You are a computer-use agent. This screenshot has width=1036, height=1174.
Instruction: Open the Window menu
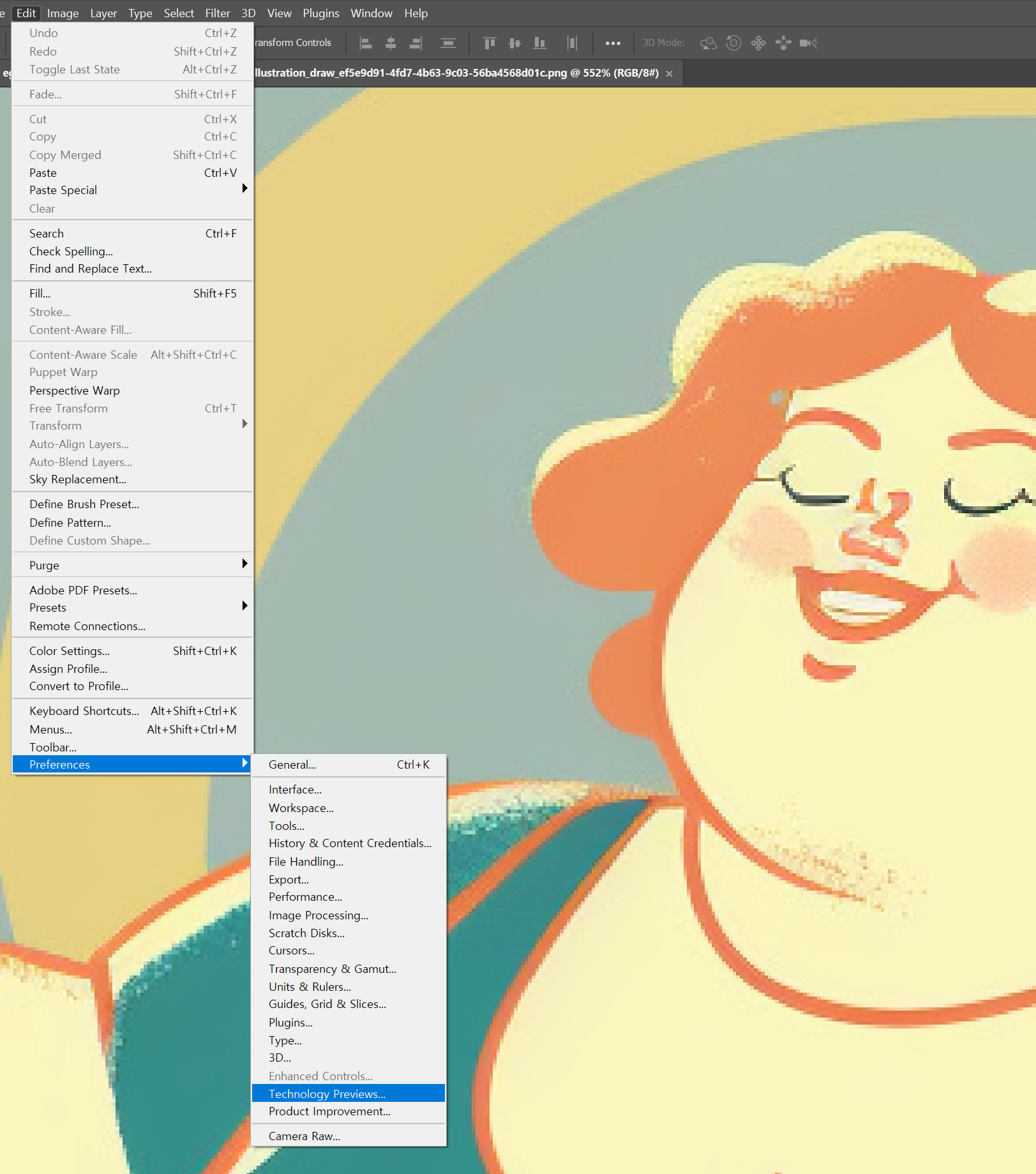pos(372,13)
